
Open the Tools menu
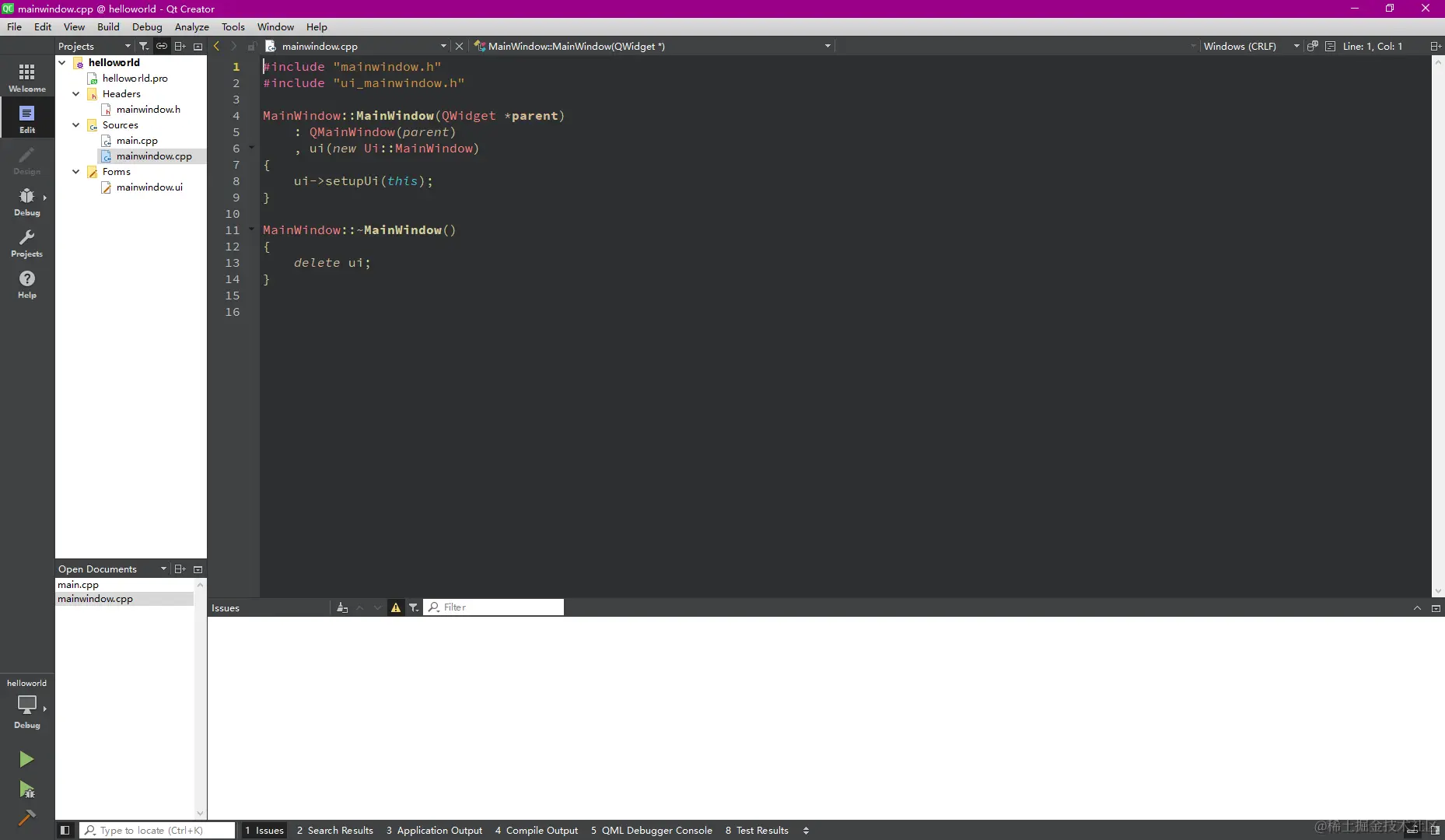tap(233, 26)
